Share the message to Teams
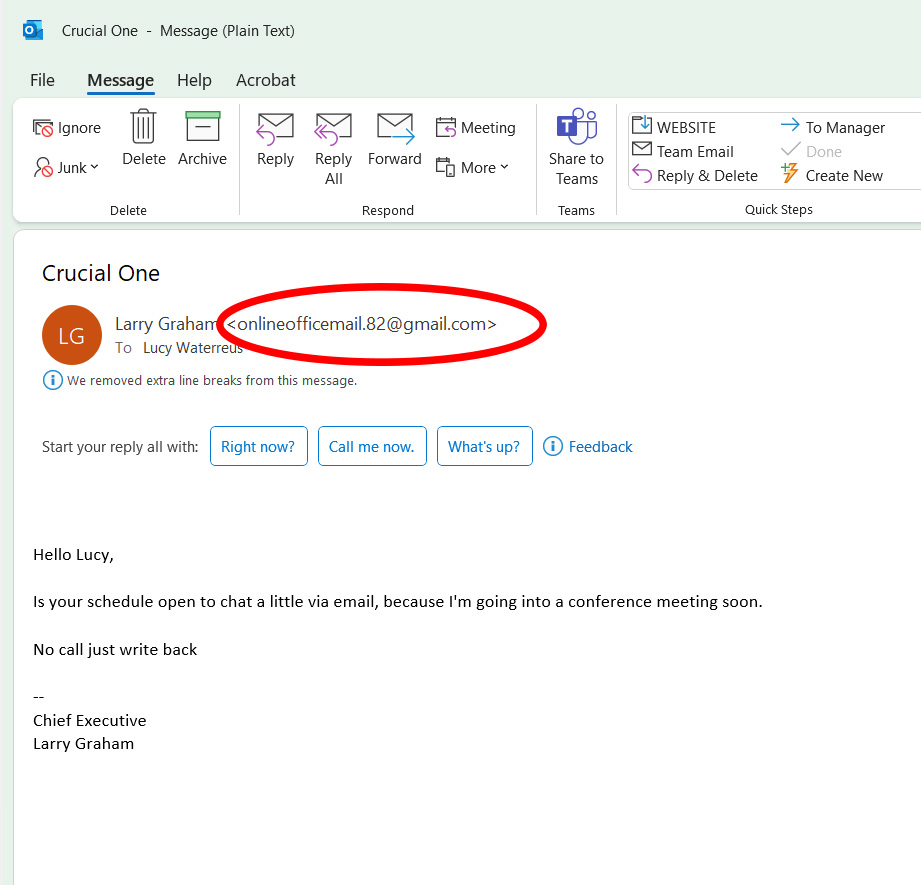This screenshot has height=885, width=921. (x=576, y=147)
